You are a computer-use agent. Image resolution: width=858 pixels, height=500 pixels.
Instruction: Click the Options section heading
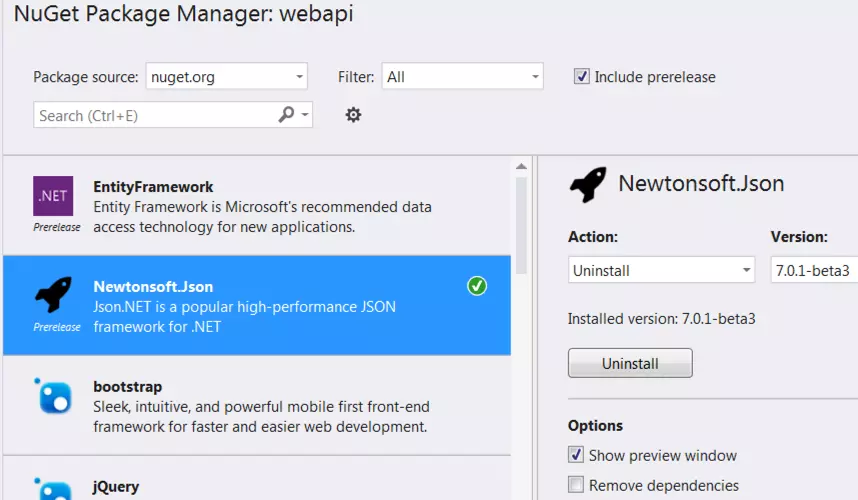pos(595,426)
